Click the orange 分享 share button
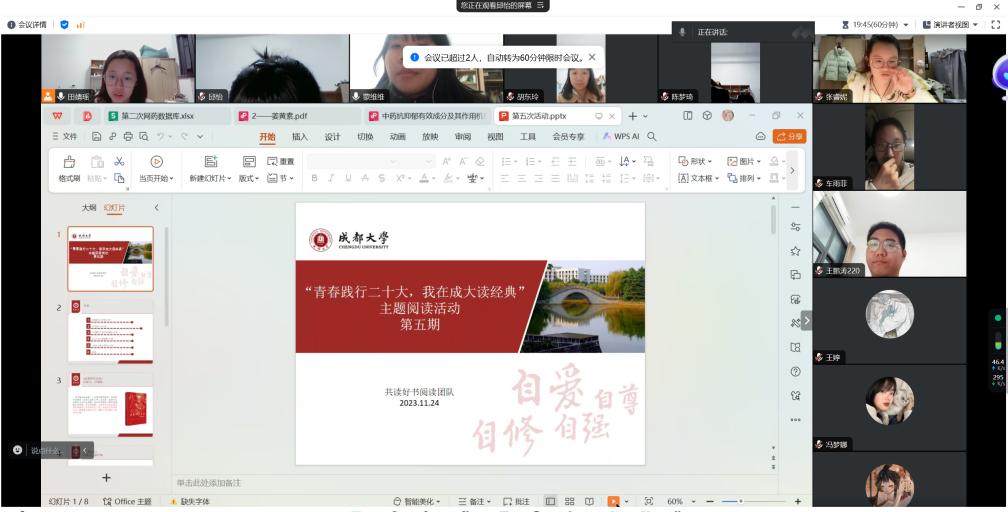The image size is (1008, 512). tap(789, 137)
